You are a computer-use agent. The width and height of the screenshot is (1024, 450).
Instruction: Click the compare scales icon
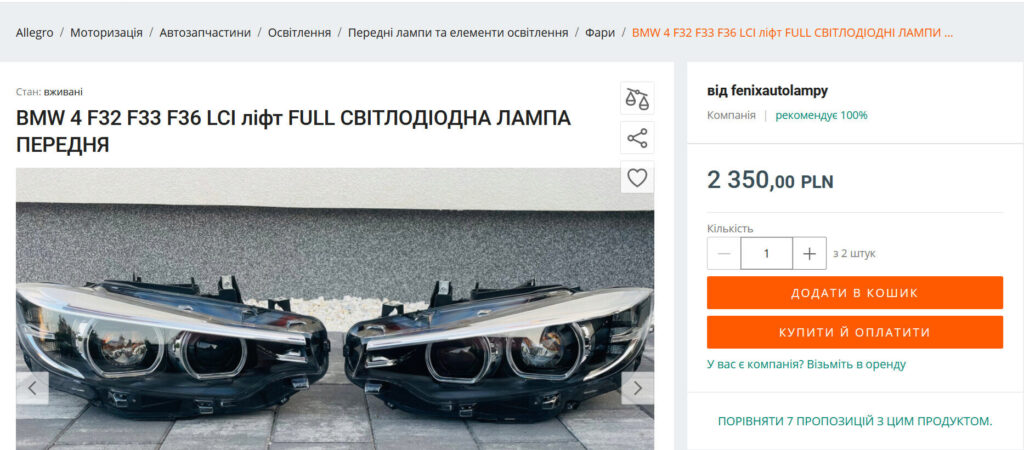click(x=637, y=99)
